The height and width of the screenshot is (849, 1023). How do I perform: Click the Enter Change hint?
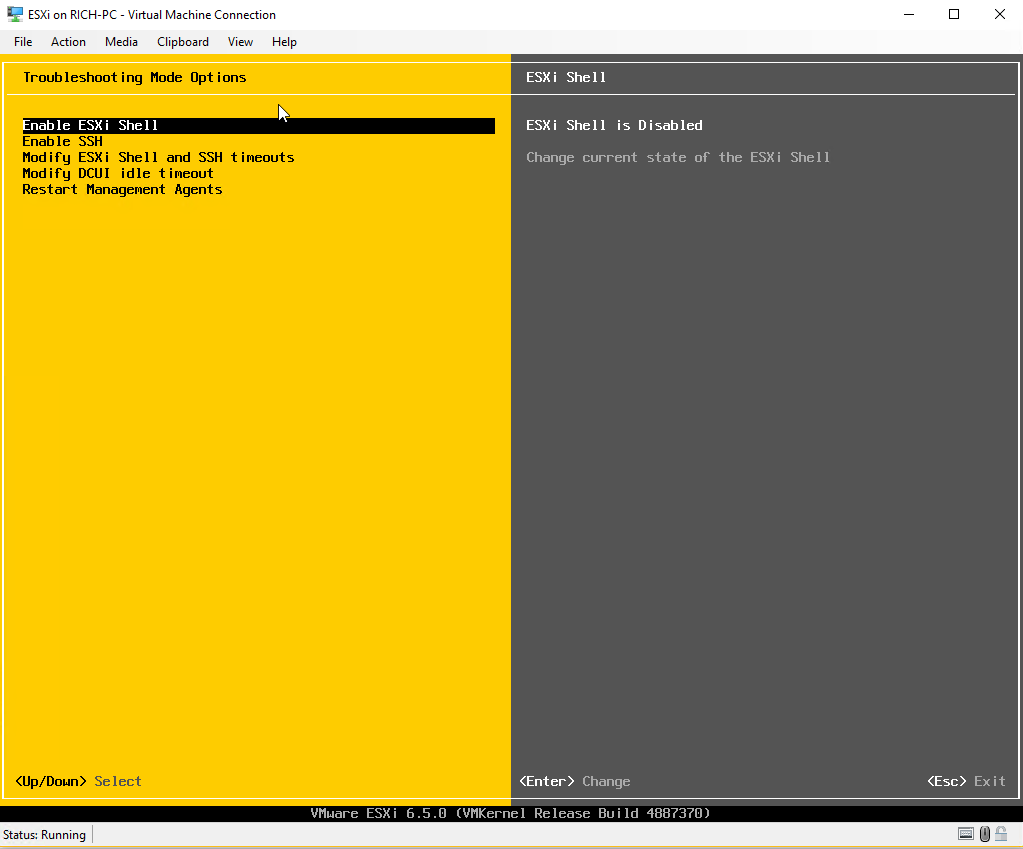tap(575, 781)
